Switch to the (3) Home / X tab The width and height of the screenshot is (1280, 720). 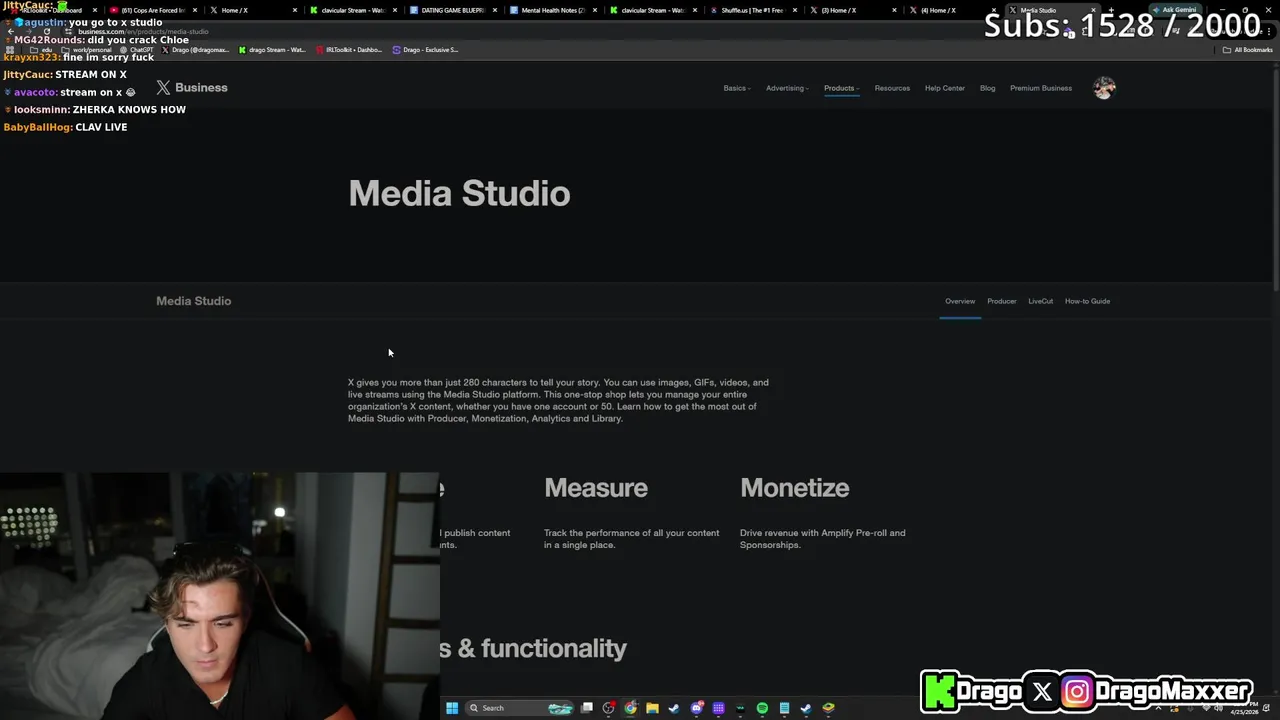click(852, 10)
